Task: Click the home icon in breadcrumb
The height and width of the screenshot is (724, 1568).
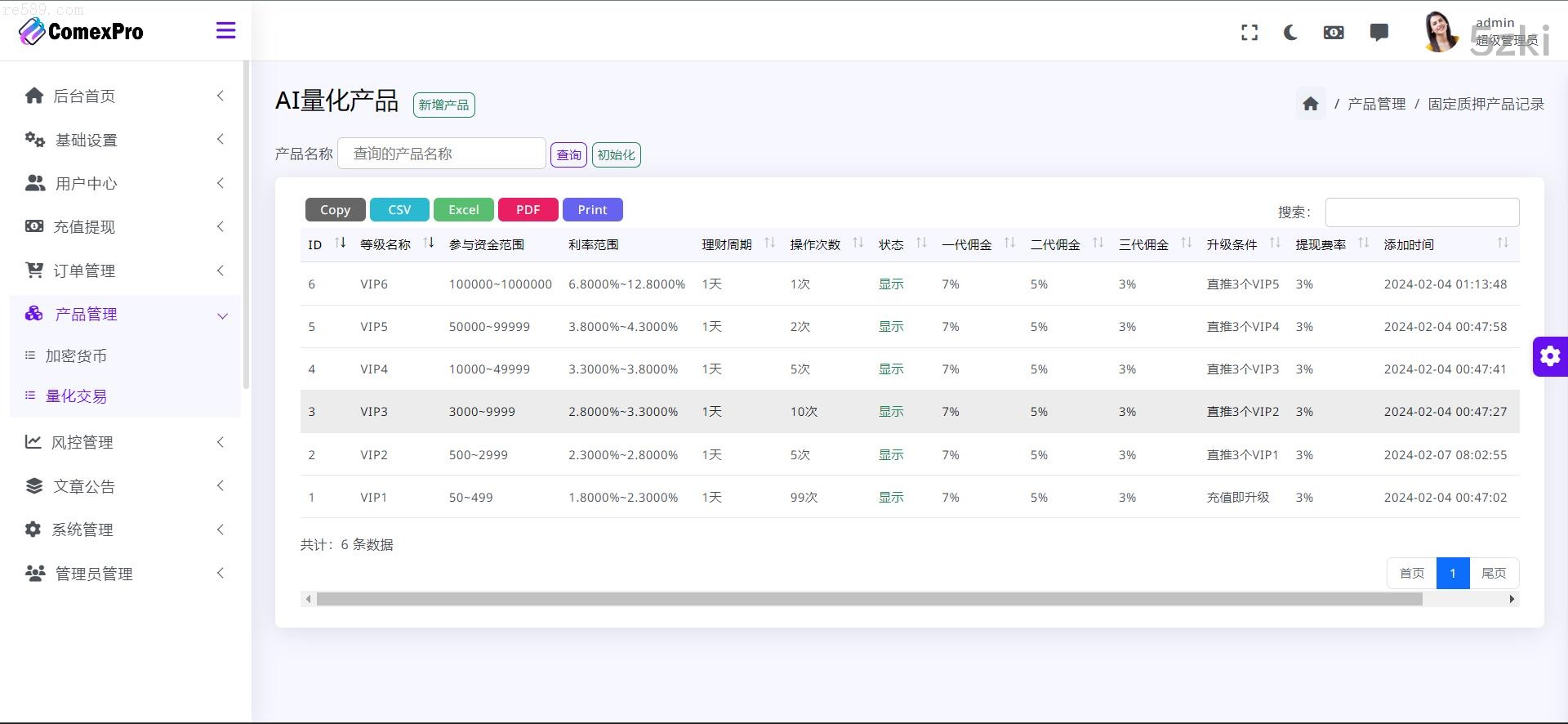Action: point(1310,104)
